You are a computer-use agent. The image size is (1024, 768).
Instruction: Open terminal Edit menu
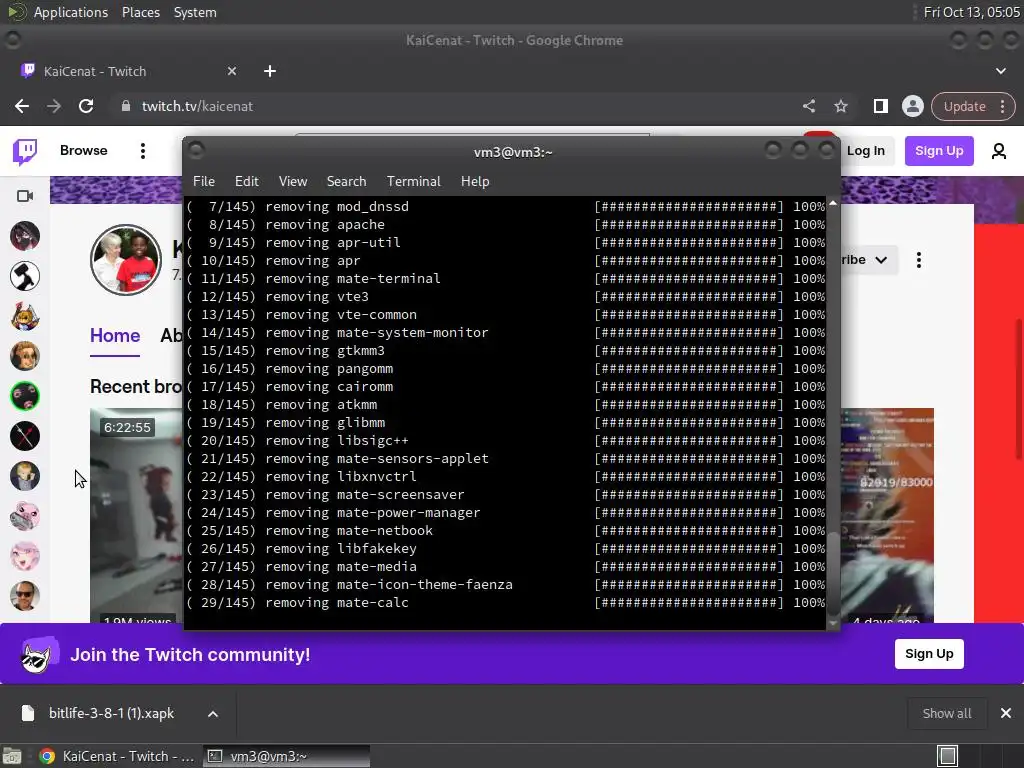coord(246,182)
